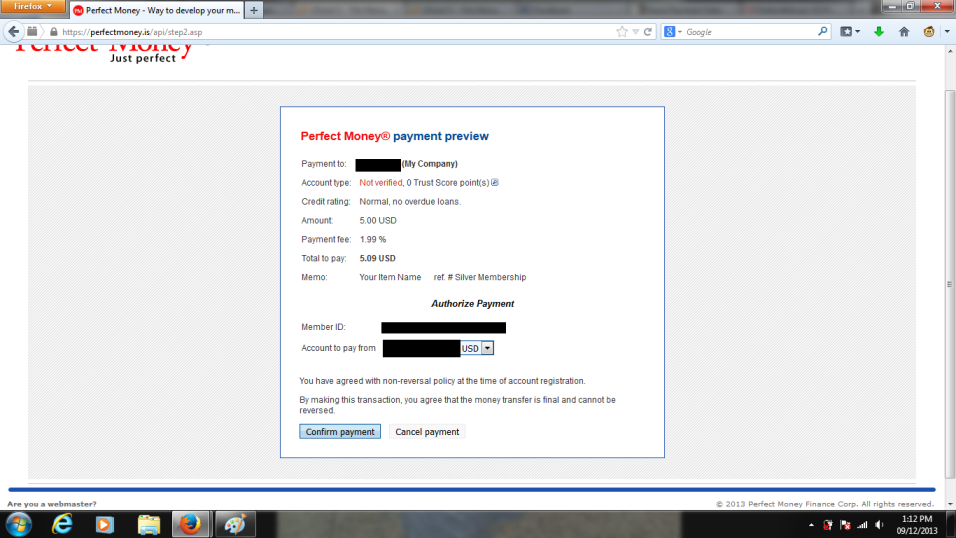Viewport: 956px width, 538px height.
Task: Open Windows Explorer folder in the taskbar
Action: (148, 525)
